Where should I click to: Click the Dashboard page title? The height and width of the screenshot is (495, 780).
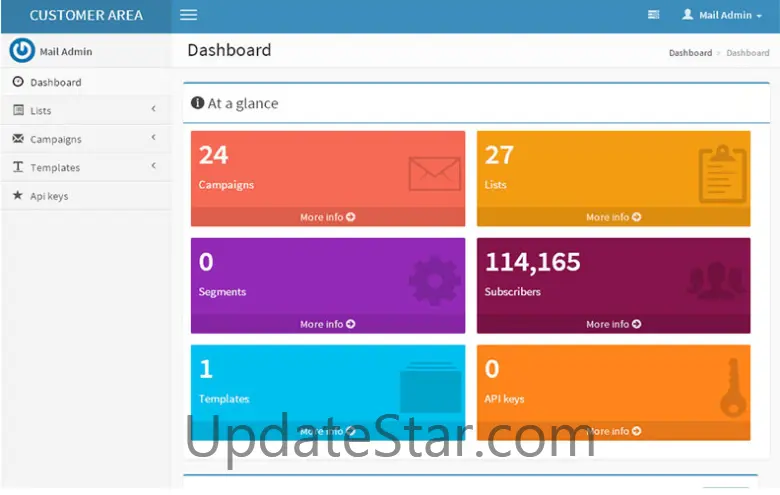[x=229, y=50]
